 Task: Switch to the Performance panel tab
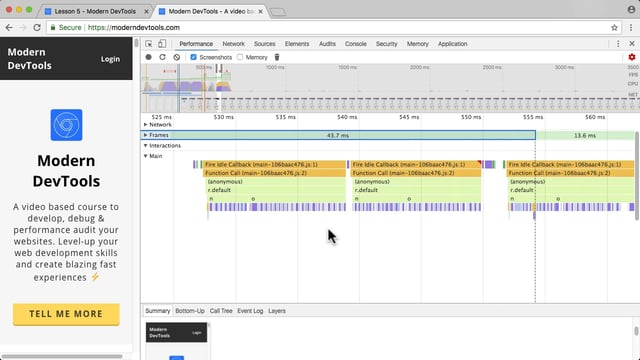coord(196,44)
